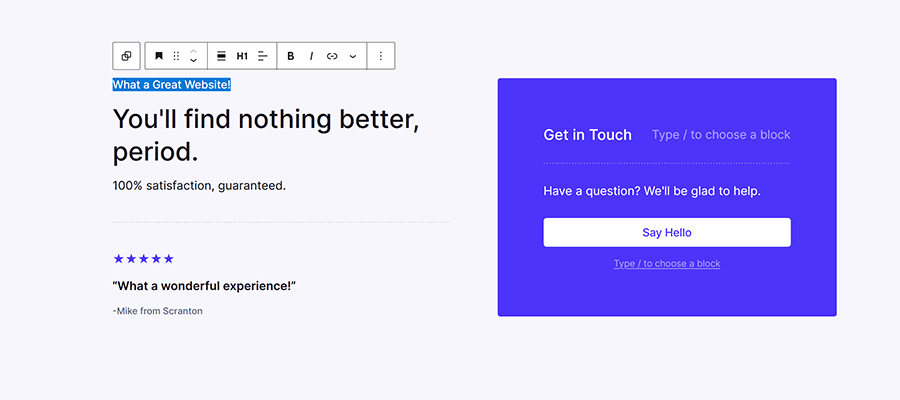
Task: Click the five-star rating row
Action: coord(144,259)
